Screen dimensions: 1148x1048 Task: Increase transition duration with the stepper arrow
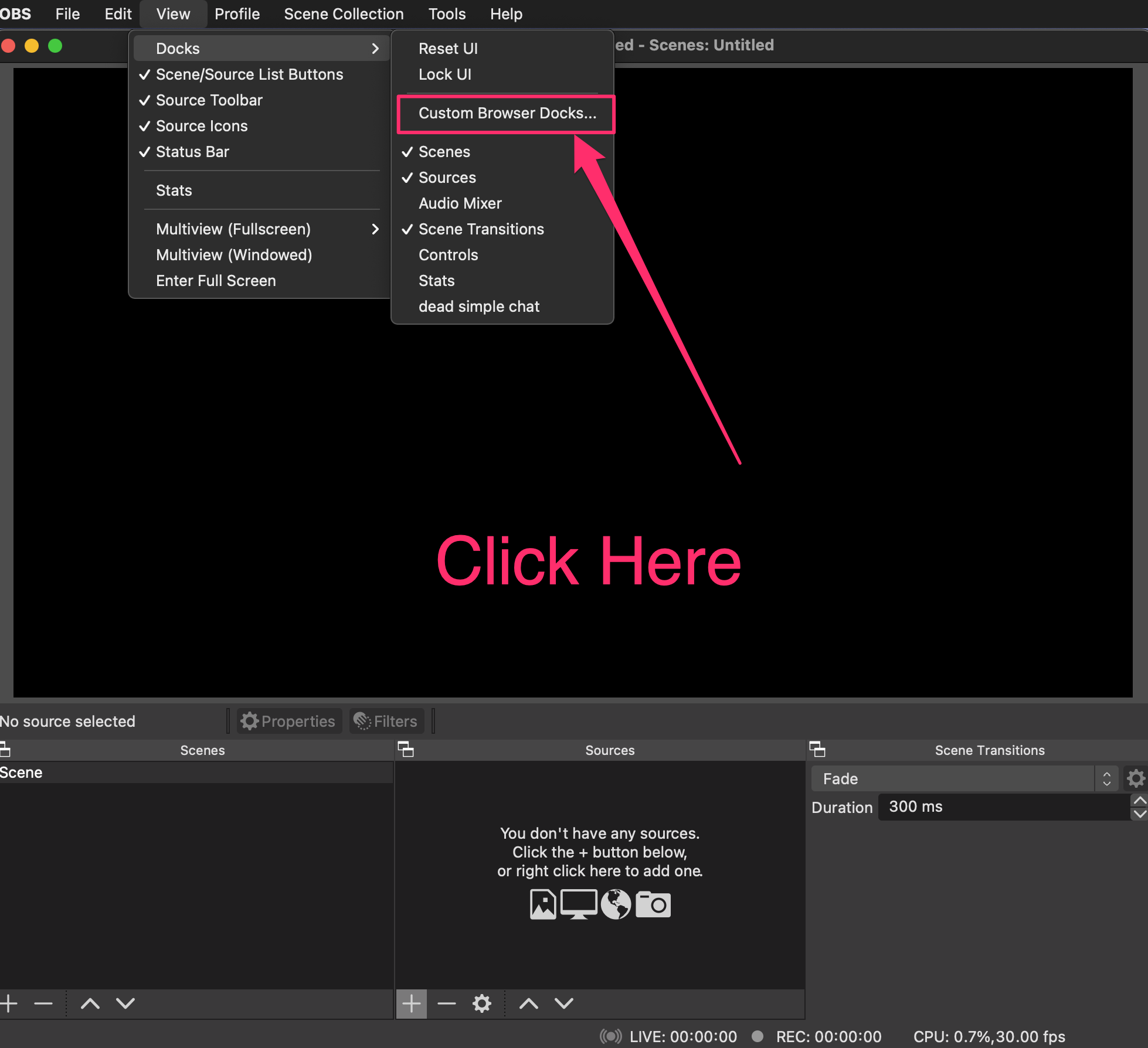click(1139, 799)
